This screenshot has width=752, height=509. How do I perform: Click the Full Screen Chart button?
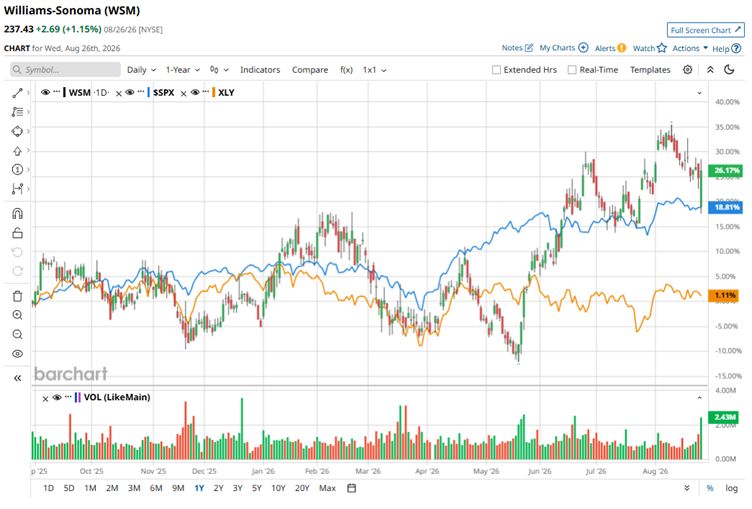pyautogui.click(x=705, y=30)
